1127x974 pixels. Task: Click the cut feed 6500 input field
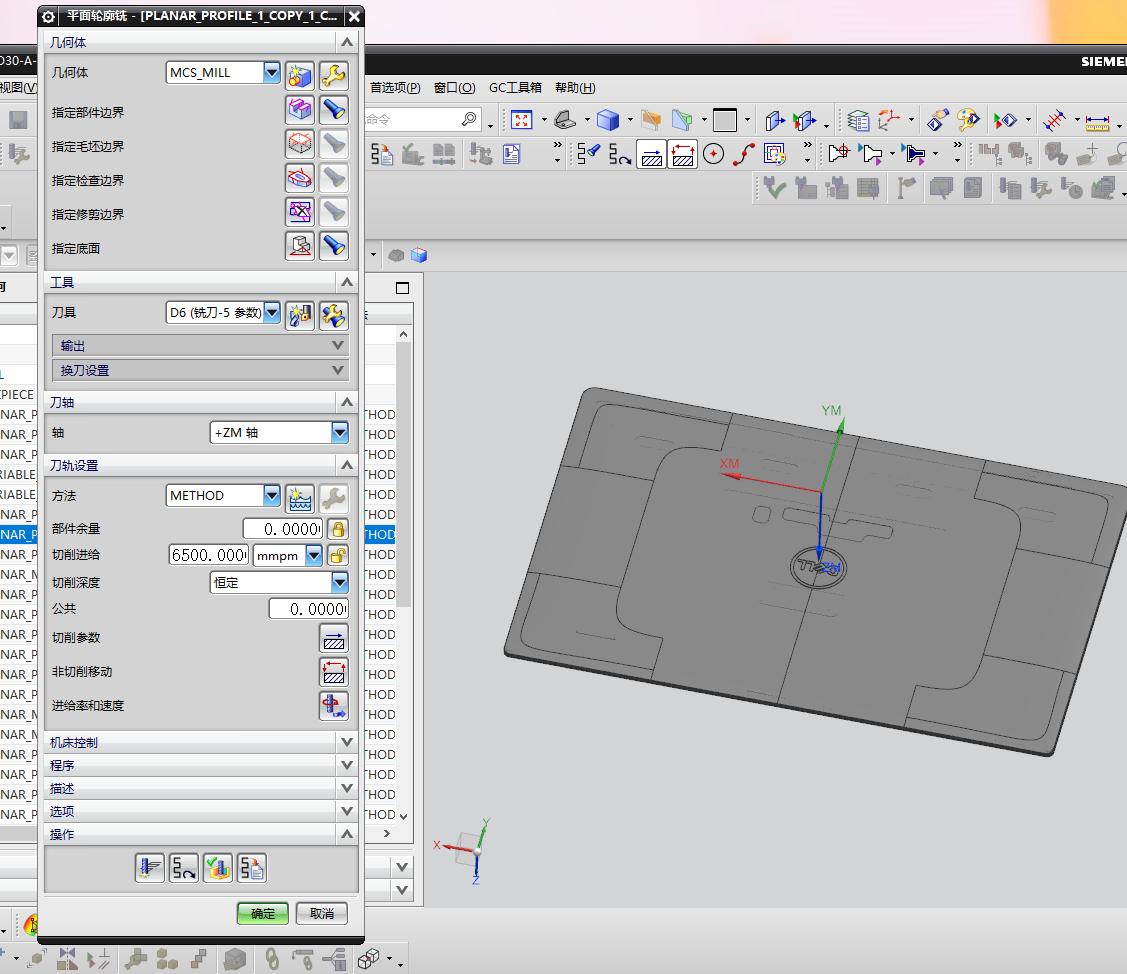click(208, 555)
